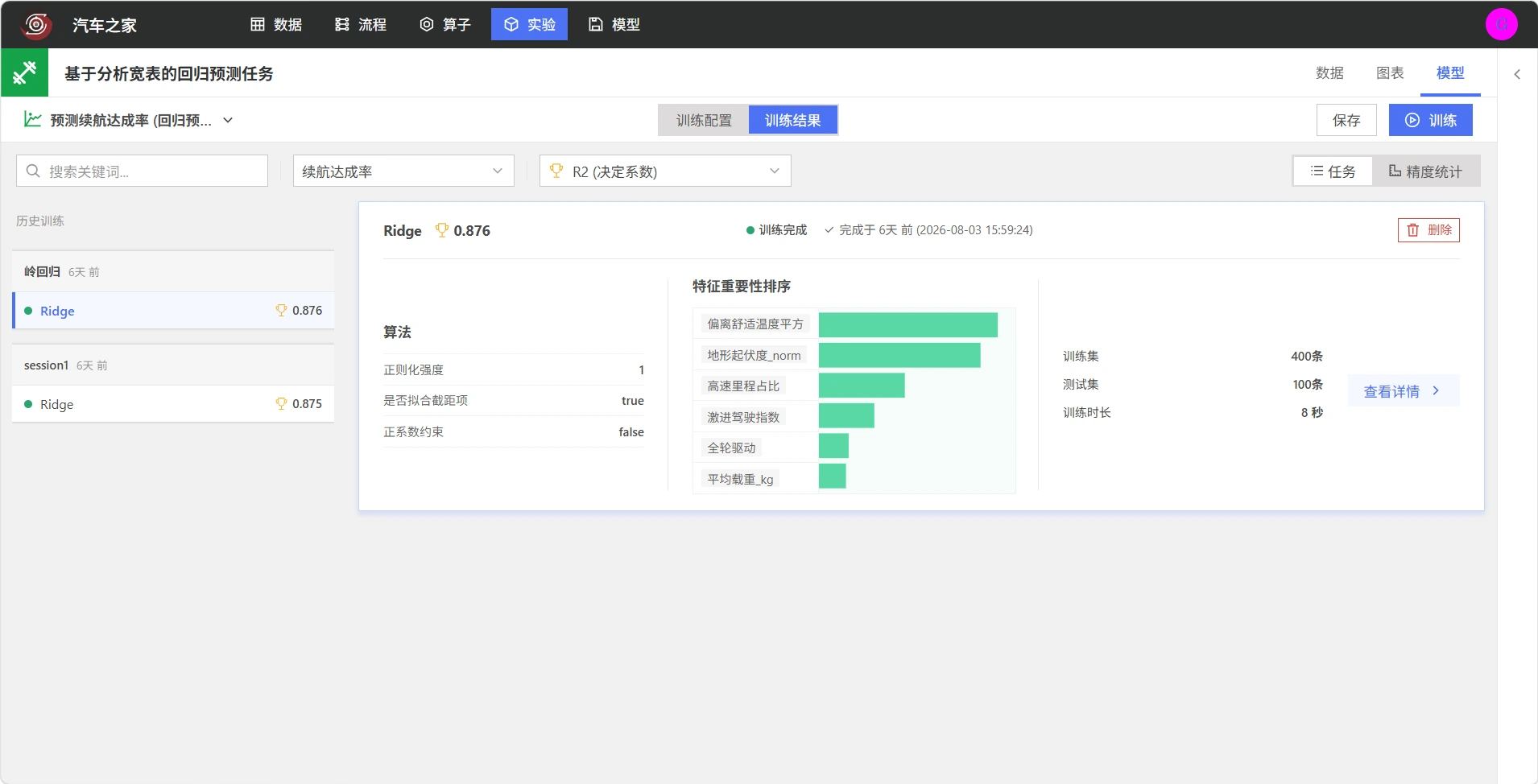The height and width of the screenshot is (784, 1538).
Task: Click the 训练时长 8 秒 value
Action: [1312, 413]
